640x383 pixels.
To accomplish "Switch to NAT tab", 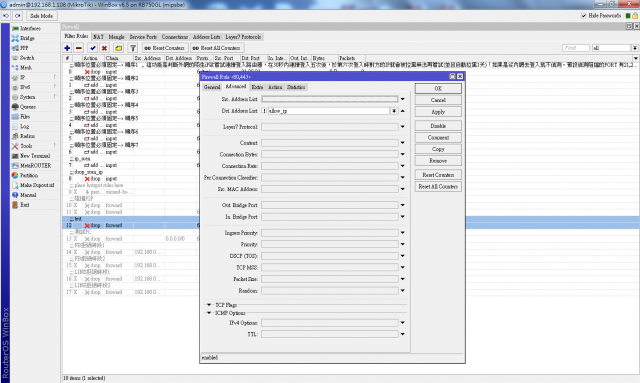I will click(98, 37).
